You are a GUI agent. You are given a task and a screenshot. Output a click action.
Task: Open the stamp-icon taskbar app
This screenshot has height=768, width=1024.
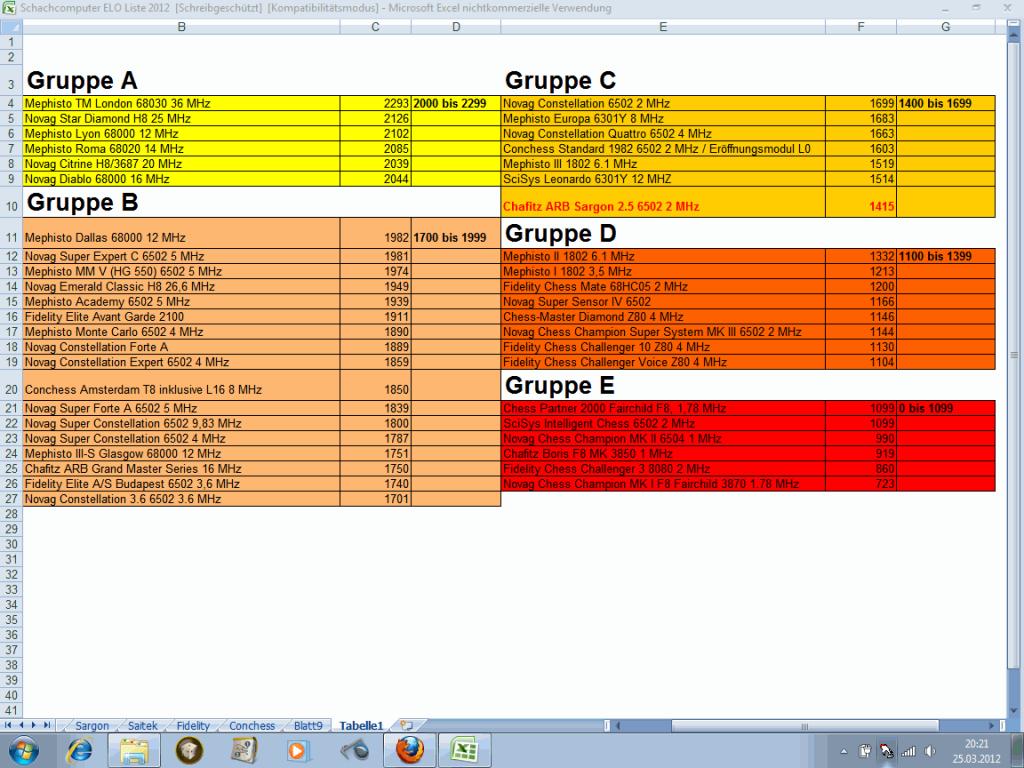pos(244,751)
